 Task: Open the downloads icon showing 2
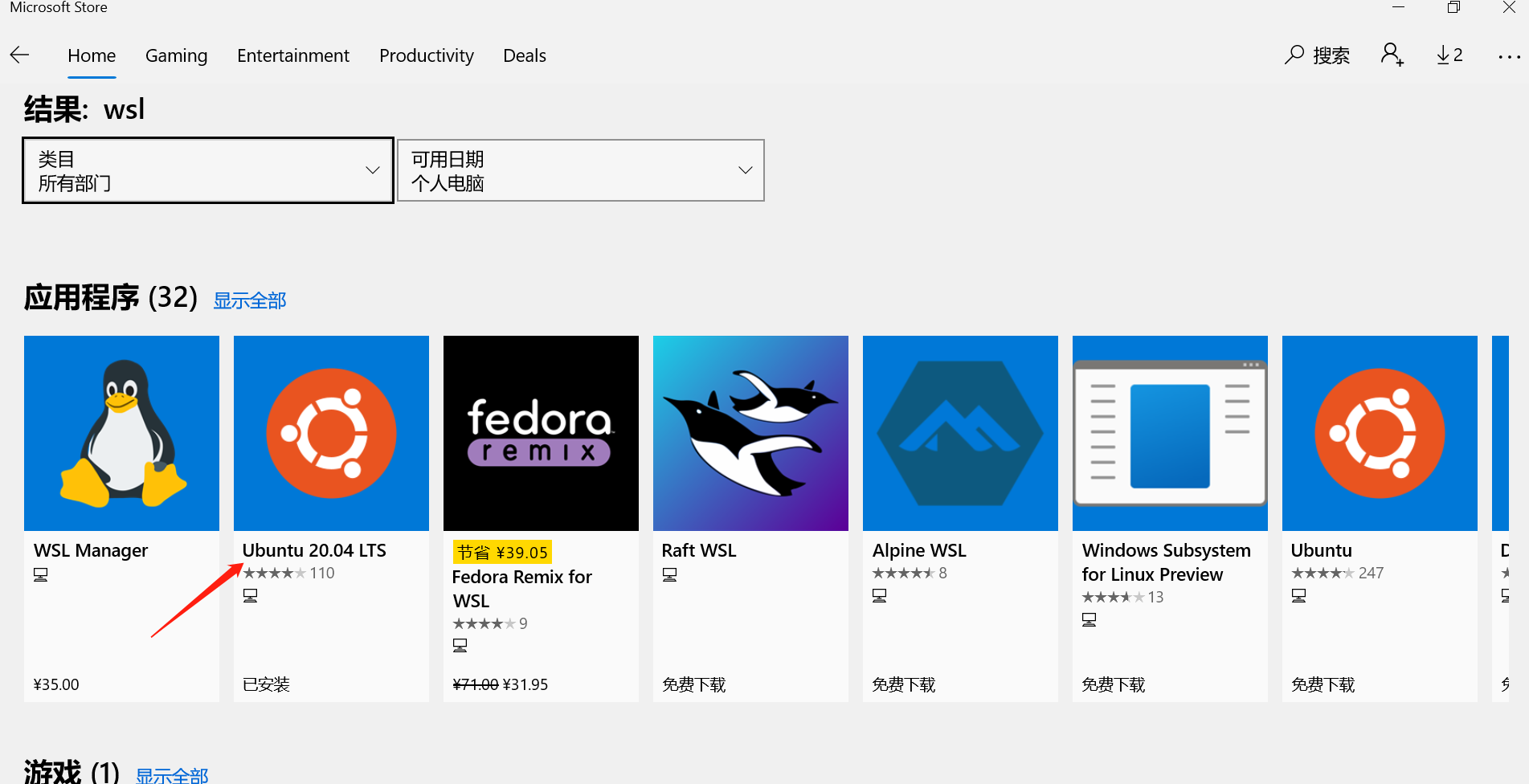[x=1449, y=55]
